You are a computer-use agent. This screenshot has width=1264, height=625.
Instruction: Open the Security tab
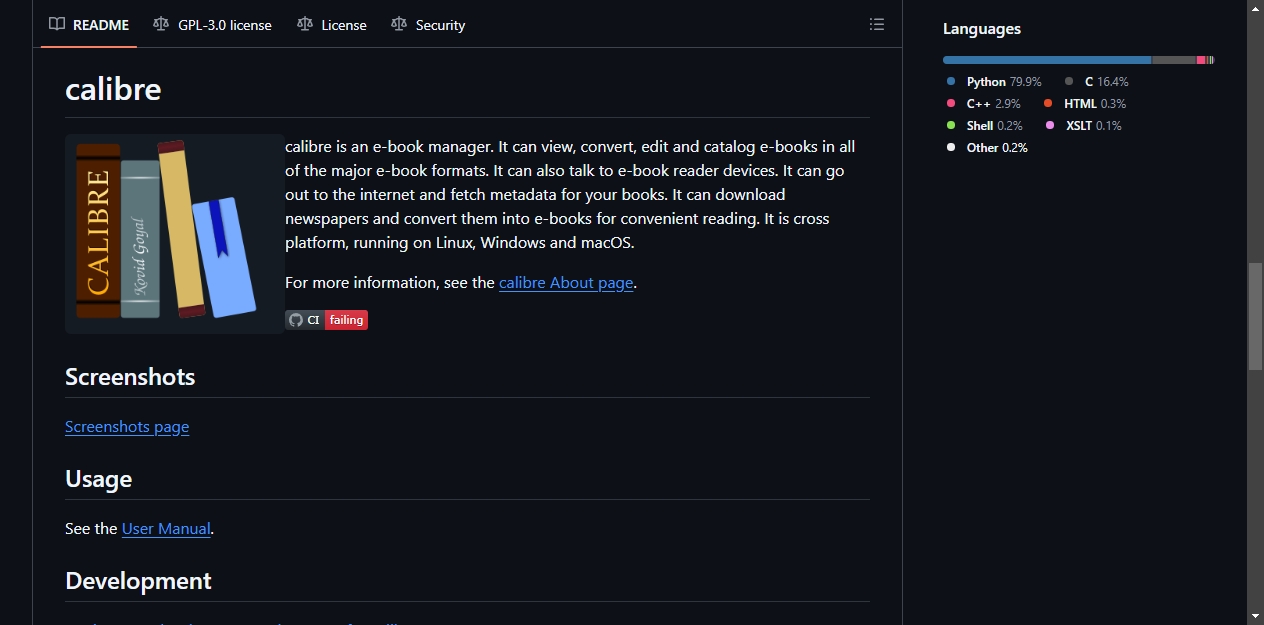click(428, 25)
